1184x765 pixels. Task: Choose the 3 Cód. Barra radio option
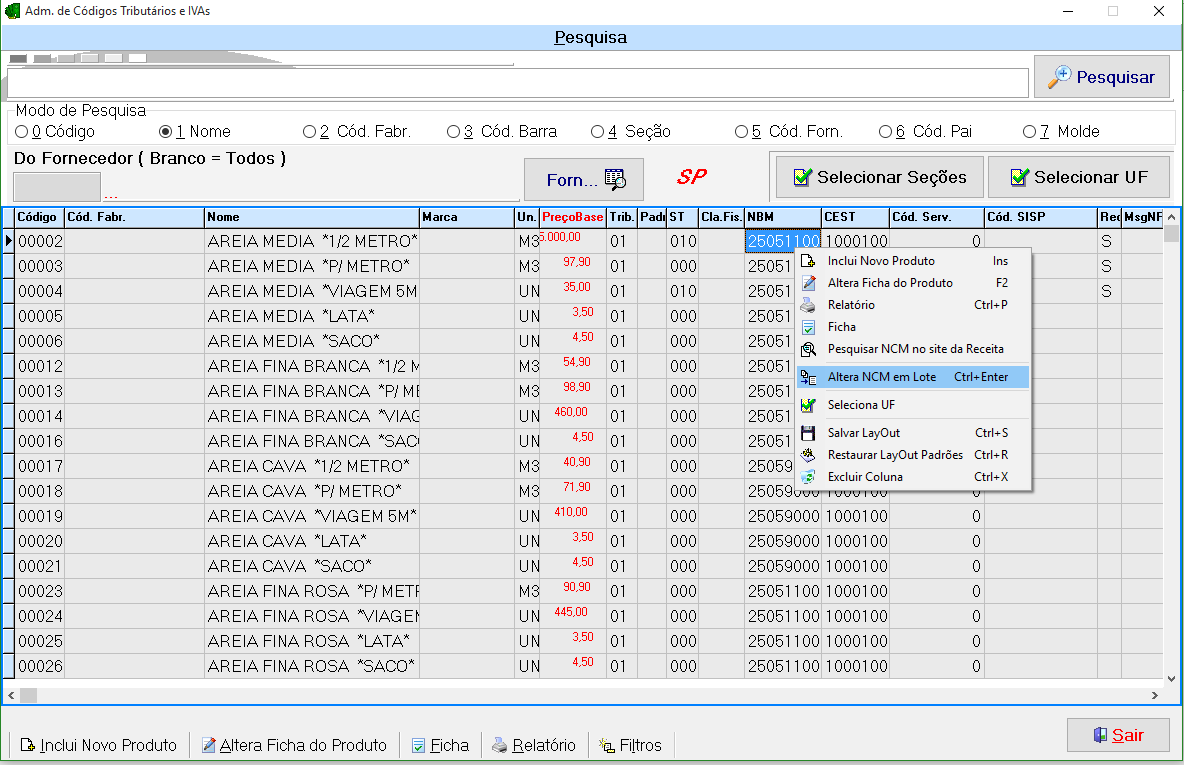click(454, 132)
